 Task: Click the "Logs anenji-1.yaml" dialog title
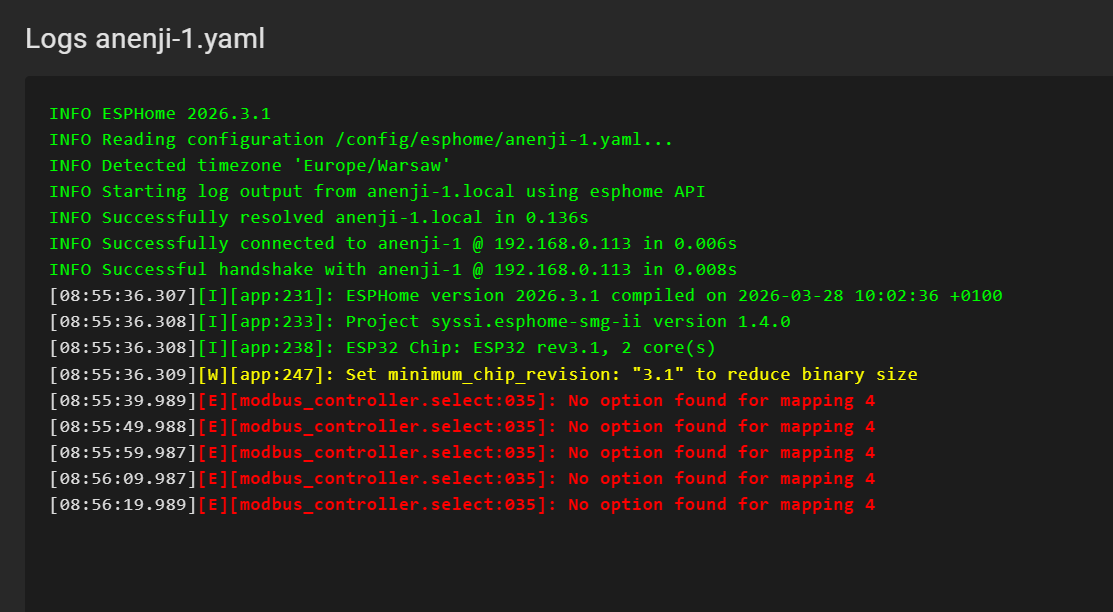tap(145, 39)
